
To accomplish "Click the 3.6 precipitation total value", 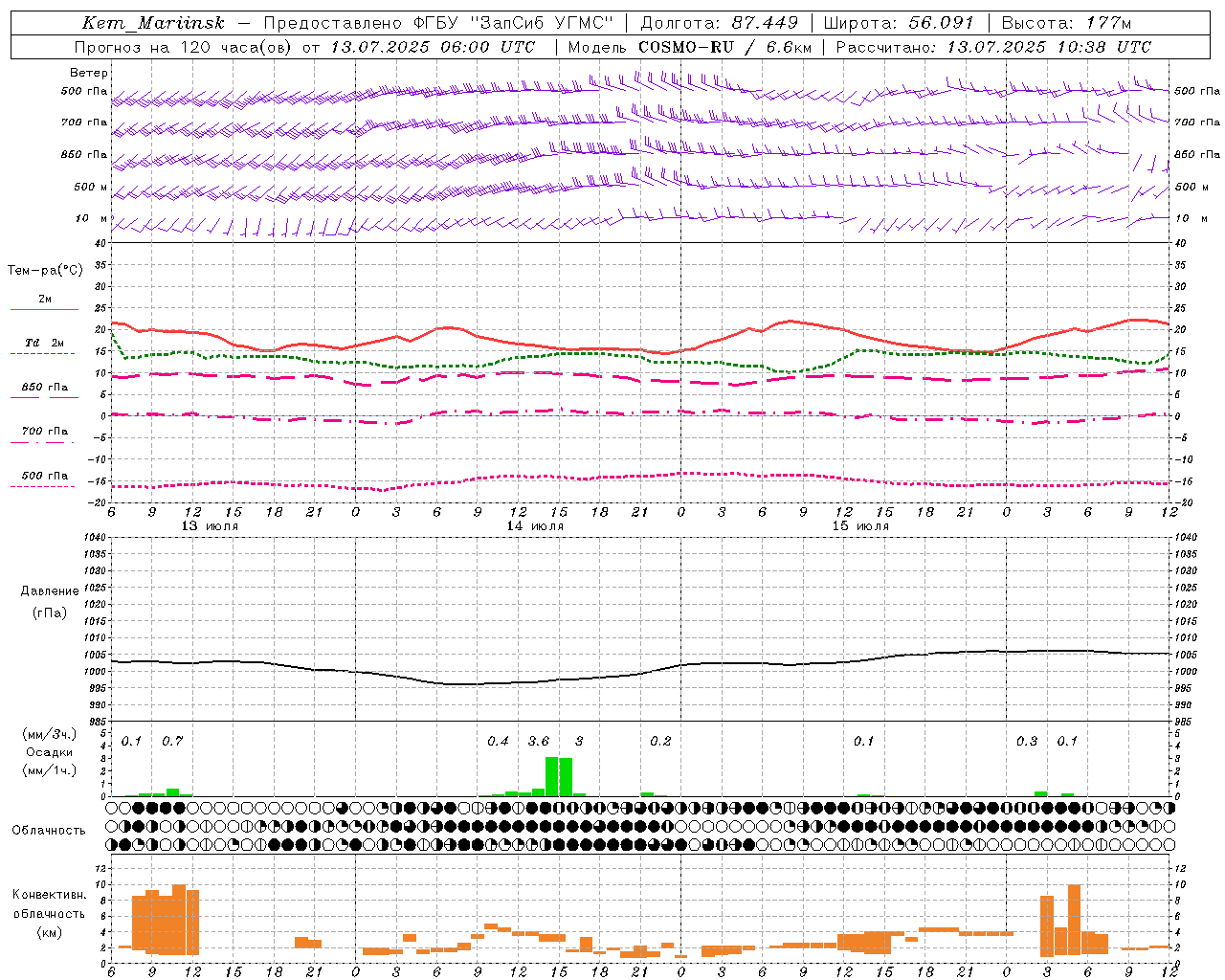I will (x=539, y=742).
